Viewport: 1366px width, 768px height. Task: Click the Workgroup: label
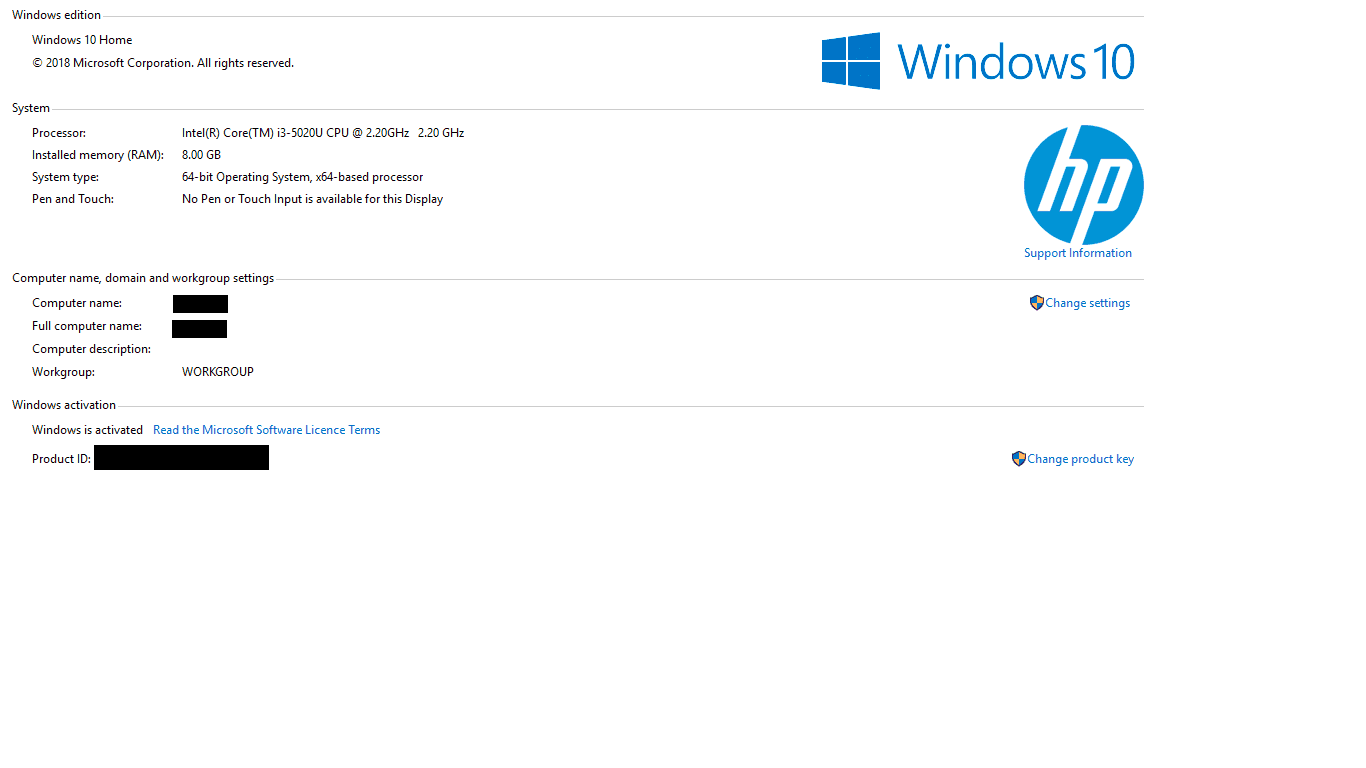63,372
